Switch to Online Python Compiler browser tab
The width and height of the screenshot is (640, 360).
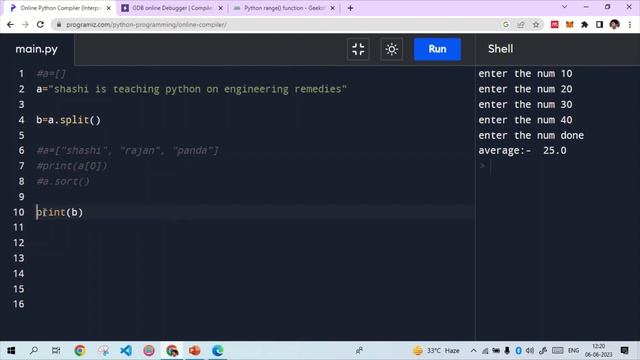click(59, 8)
